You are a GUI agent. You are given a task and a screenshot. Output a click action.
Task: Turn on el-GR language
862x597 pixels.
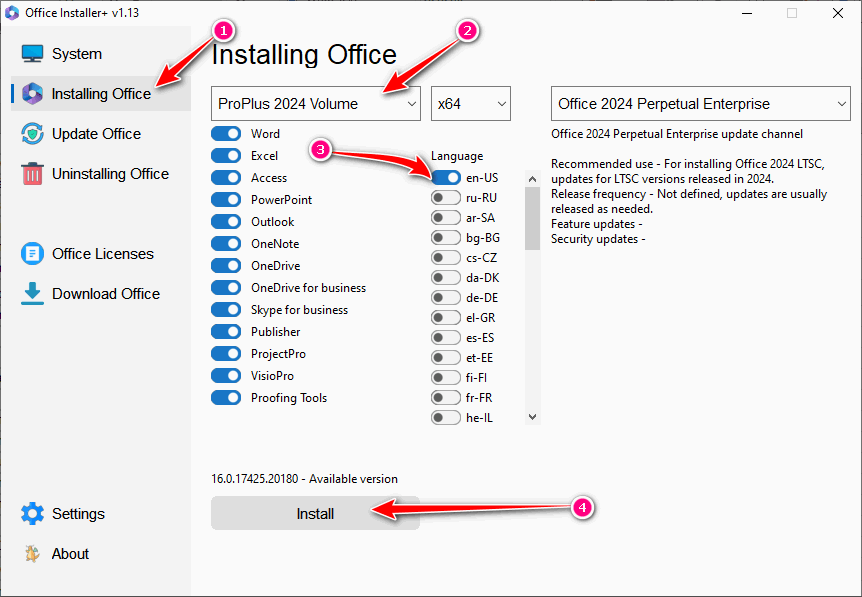(446, 317)
